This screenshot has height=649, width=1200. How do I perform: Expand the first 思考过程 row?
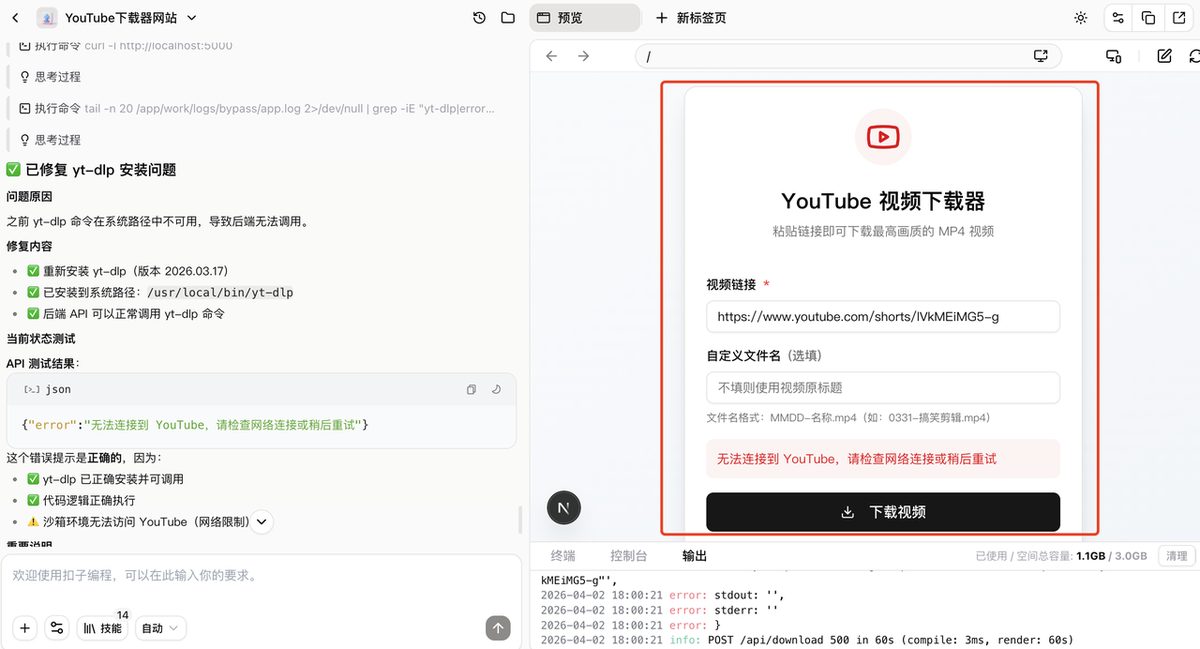(x=50, y=76)
